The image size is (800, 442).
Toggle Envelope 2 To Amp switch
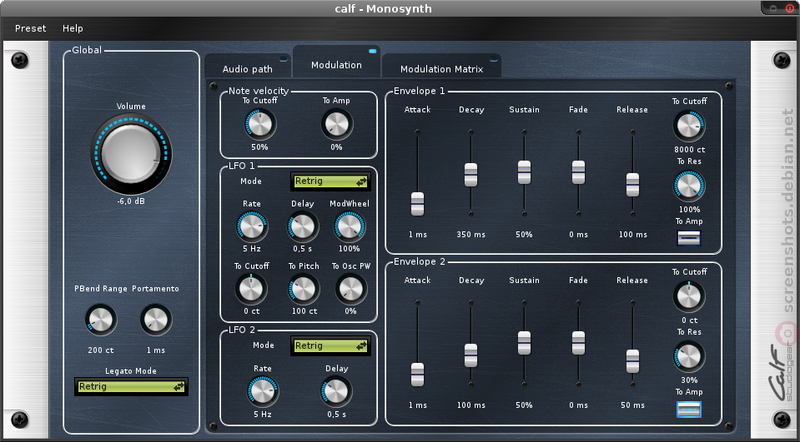click(x=689, y=409)
